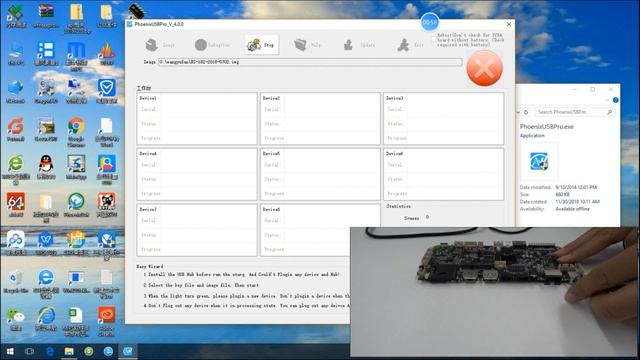Click the round gray toolbar button after Image

[x=212, y=45]
